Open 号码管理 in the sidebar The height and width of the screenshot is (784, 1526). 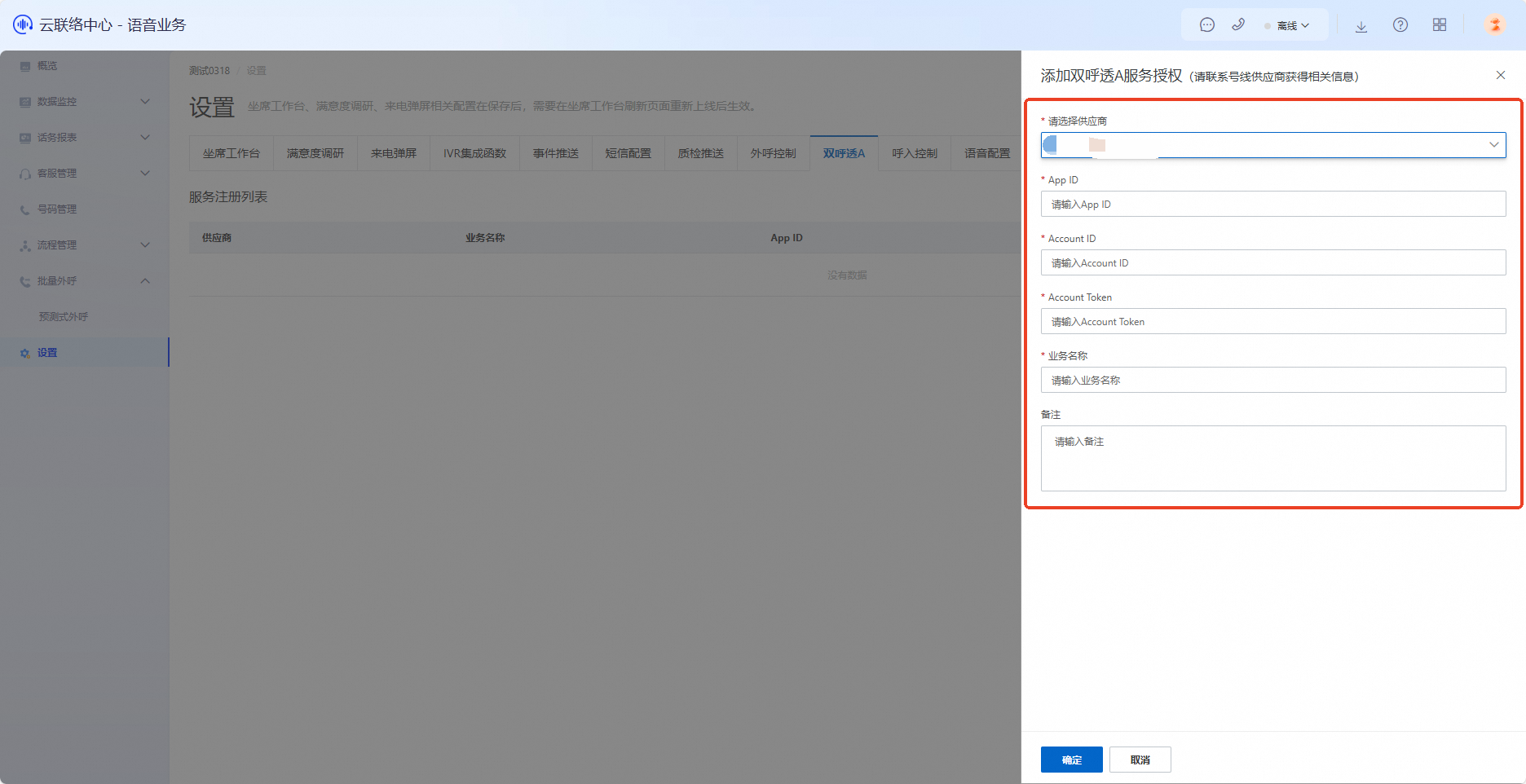tap(85, 209)
